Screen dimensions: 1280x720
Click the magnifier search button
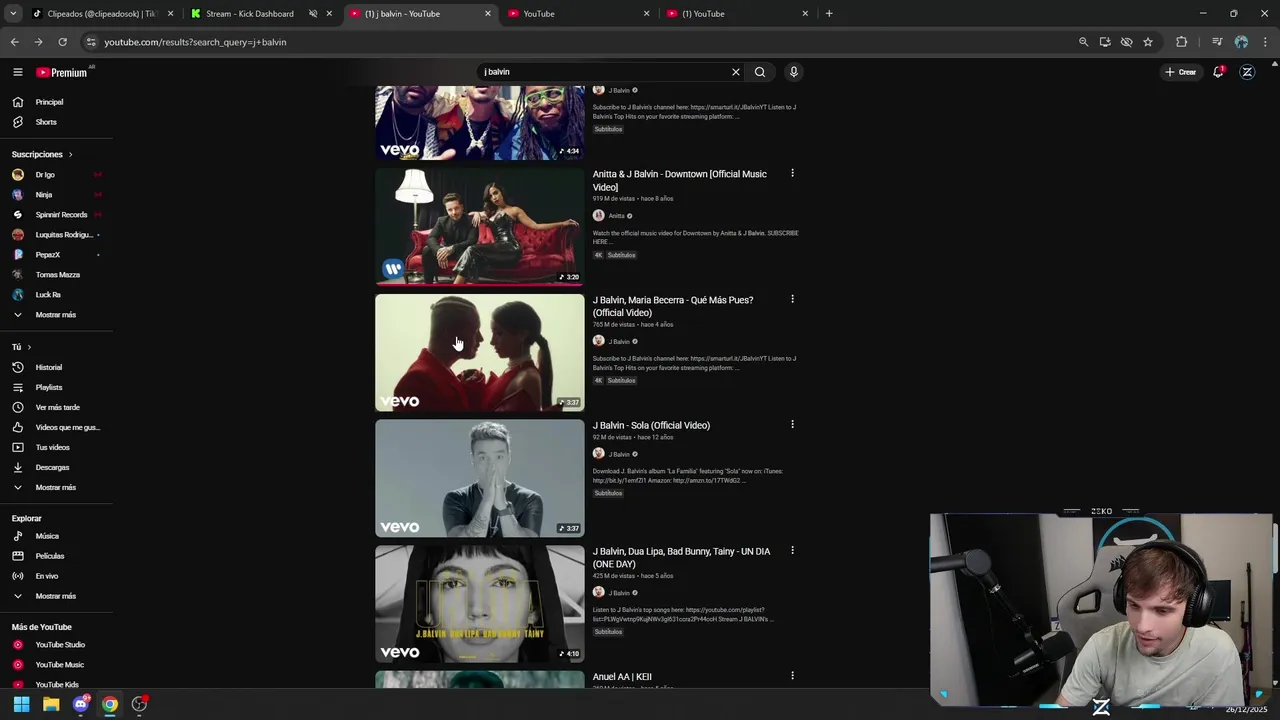pos(760,72)
